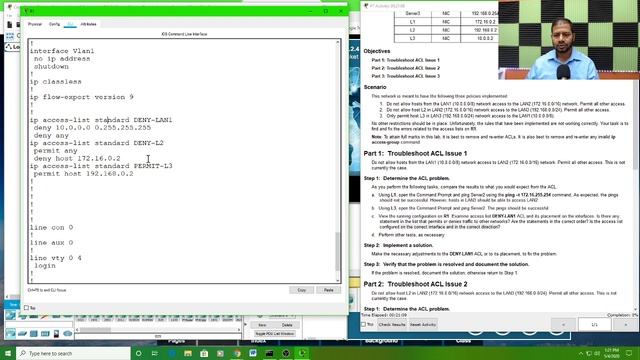The width and height of the screenshot is (640, 360).
Task: Go to previous page in PT Activity
Action: pos(563,324)
